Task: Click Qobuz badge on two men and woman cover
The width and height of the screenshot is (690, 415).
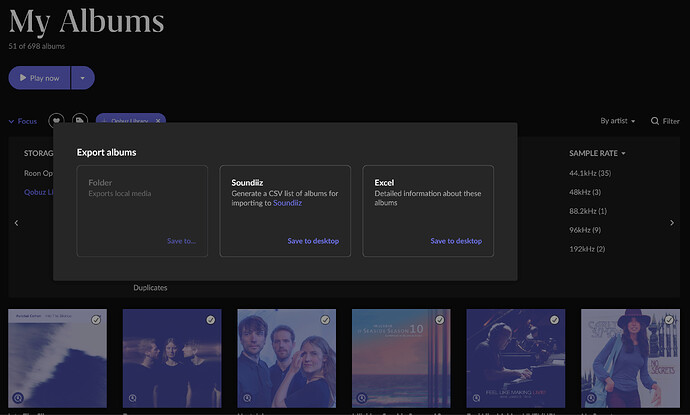Action: tap(247, 398)
